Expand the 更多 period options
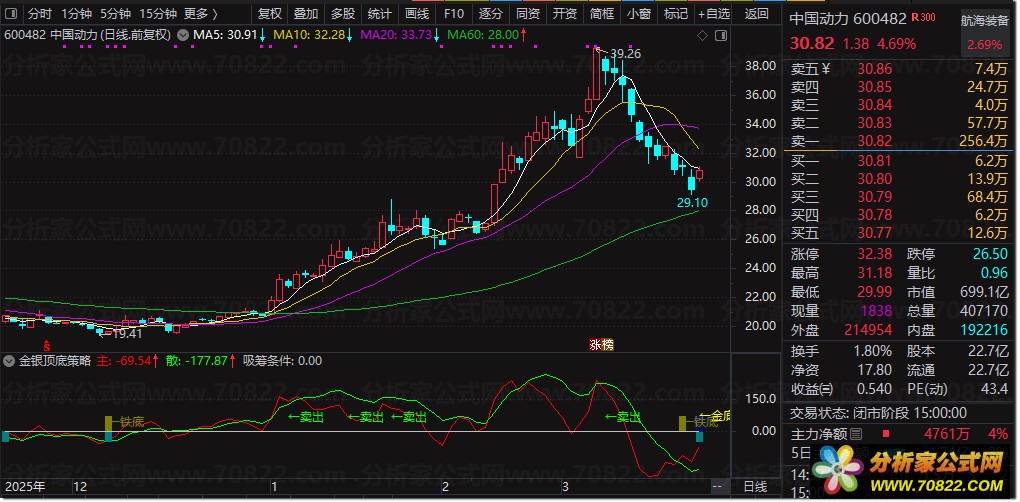This screenshot has width=1020, height=502. click(x=201, y=14)
